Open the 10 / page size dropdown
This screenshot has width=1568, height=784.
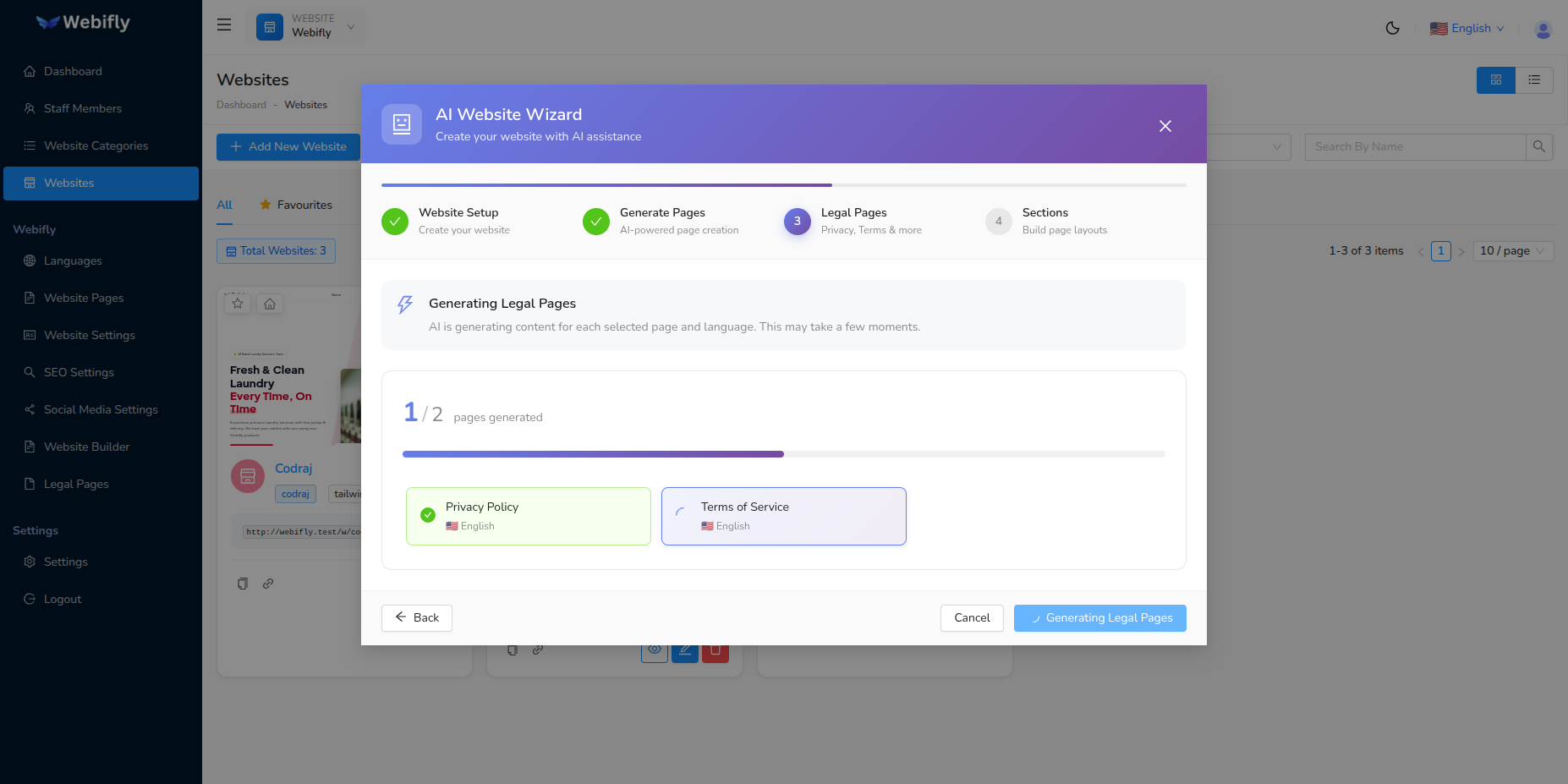coord(1512,251)
